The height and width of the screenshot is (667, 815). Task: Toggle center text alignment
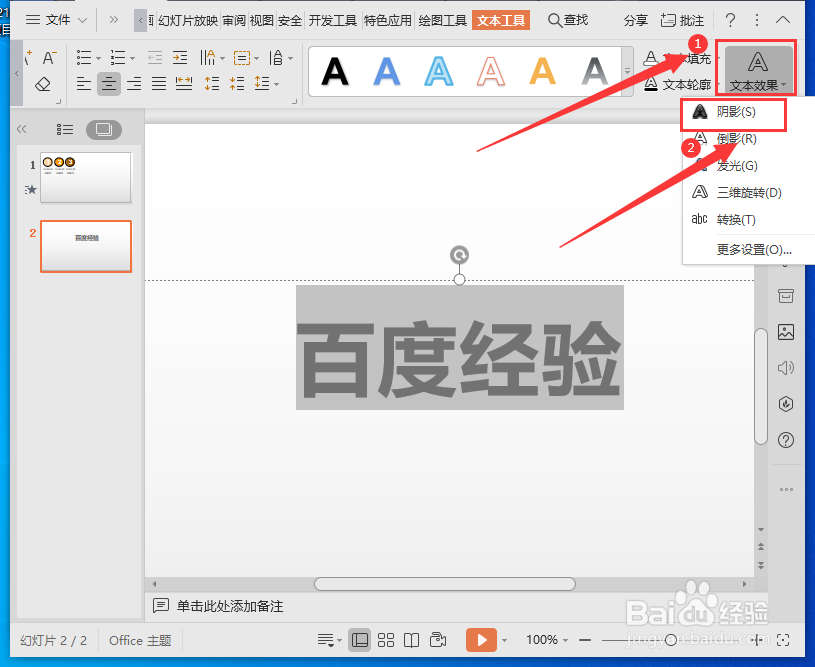(109, 83)
